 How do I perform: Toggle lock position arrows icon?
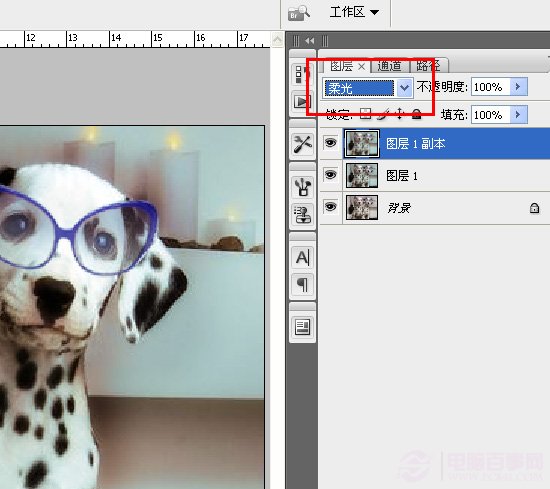pos(400,114)
